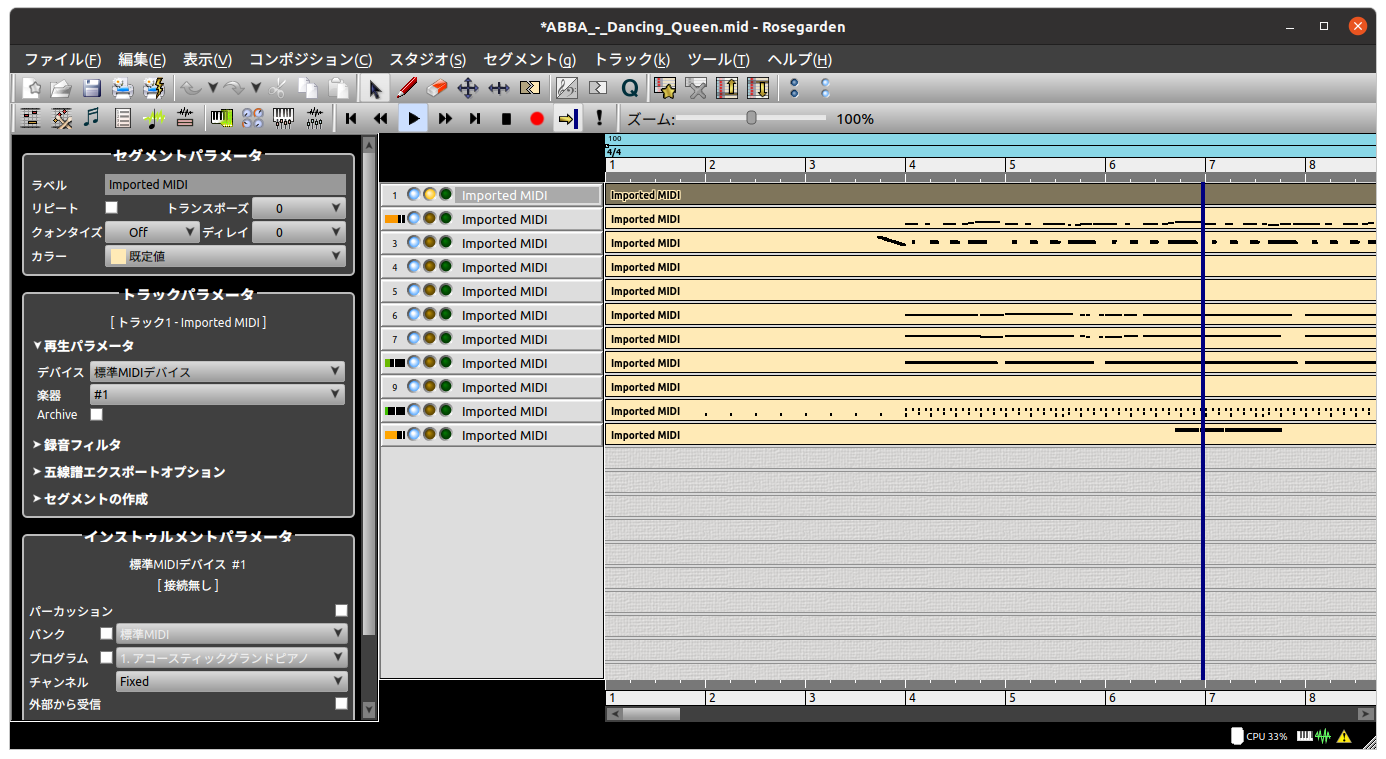This screenshot has height=759, width=1386.
Task: Click the synth plugin knobs icon
Action: coord(252,118)
